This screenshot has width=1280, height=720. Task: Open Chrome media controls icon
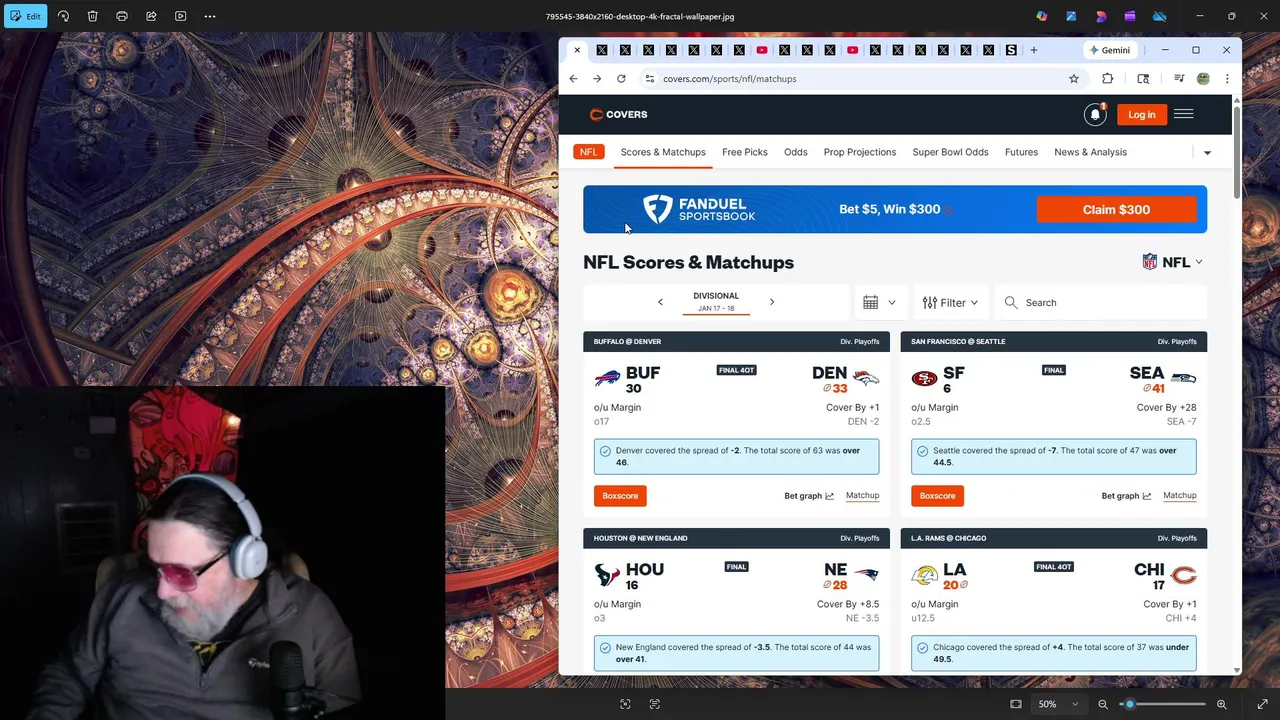coord(1179,79)
